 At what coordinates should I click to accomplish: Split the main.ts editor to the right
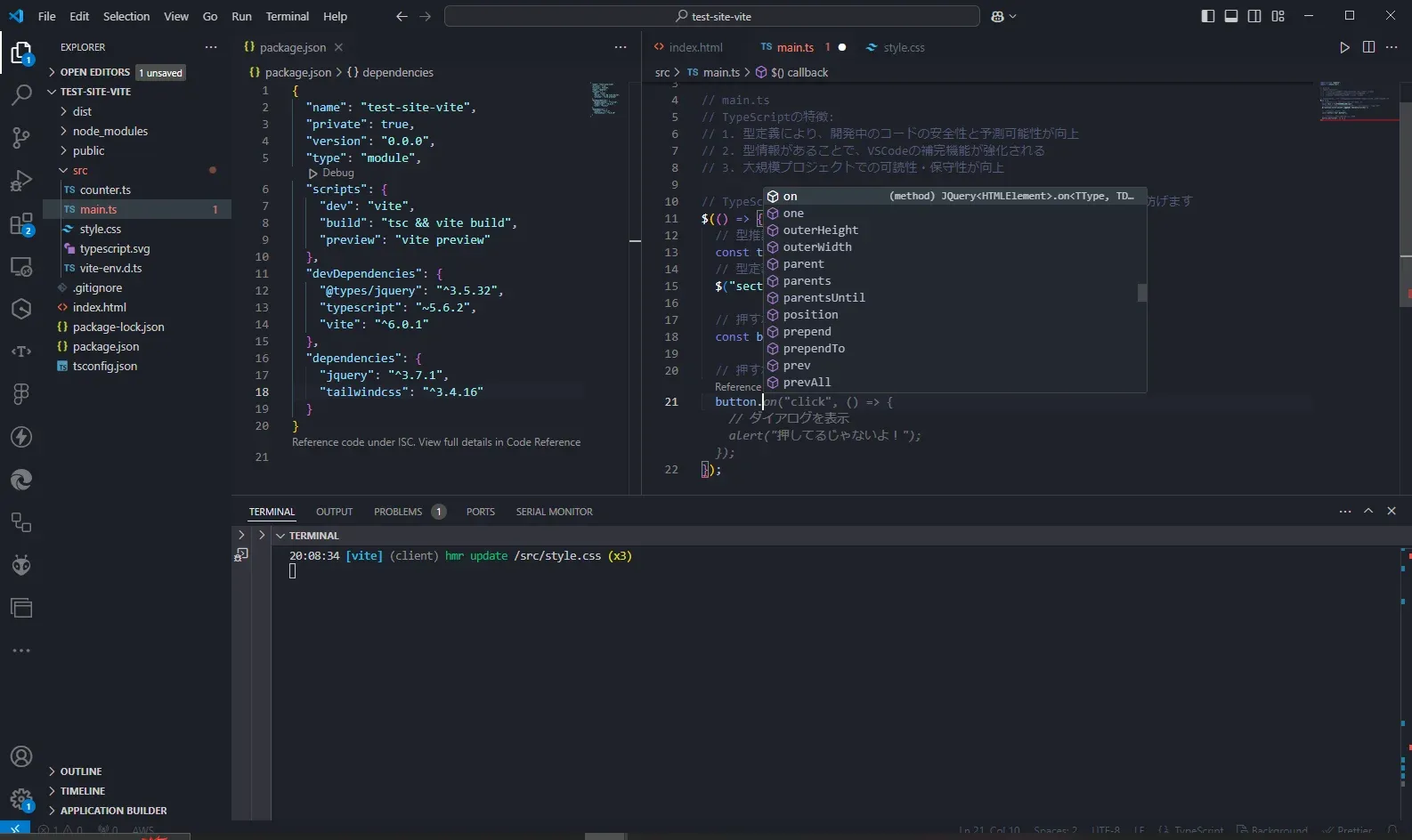tap(1369, 47)
